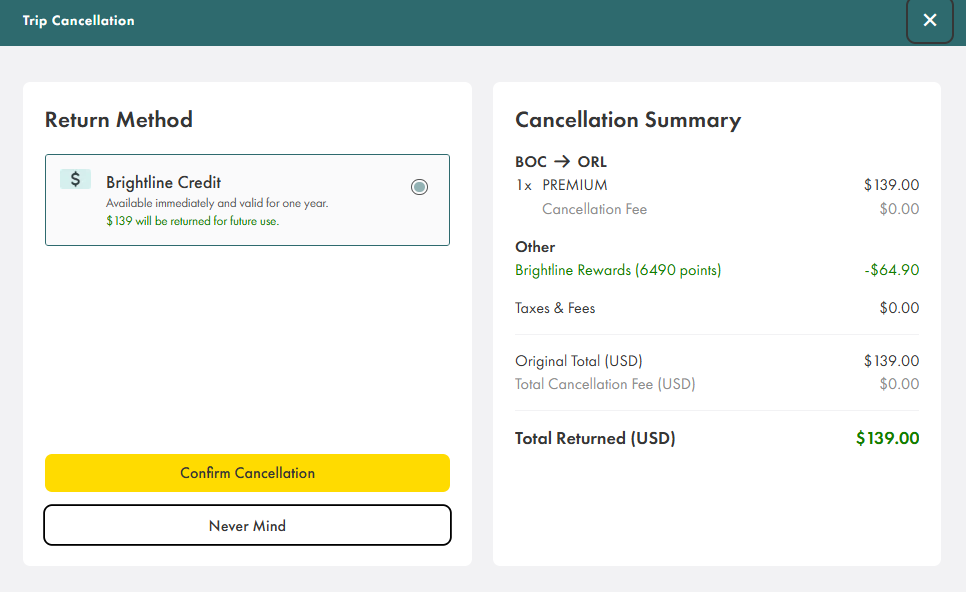This screenshot has height=592, width=966.
Task: Click the Total Cancellation Fee (USD) label
Action: (x=604, y=384)
